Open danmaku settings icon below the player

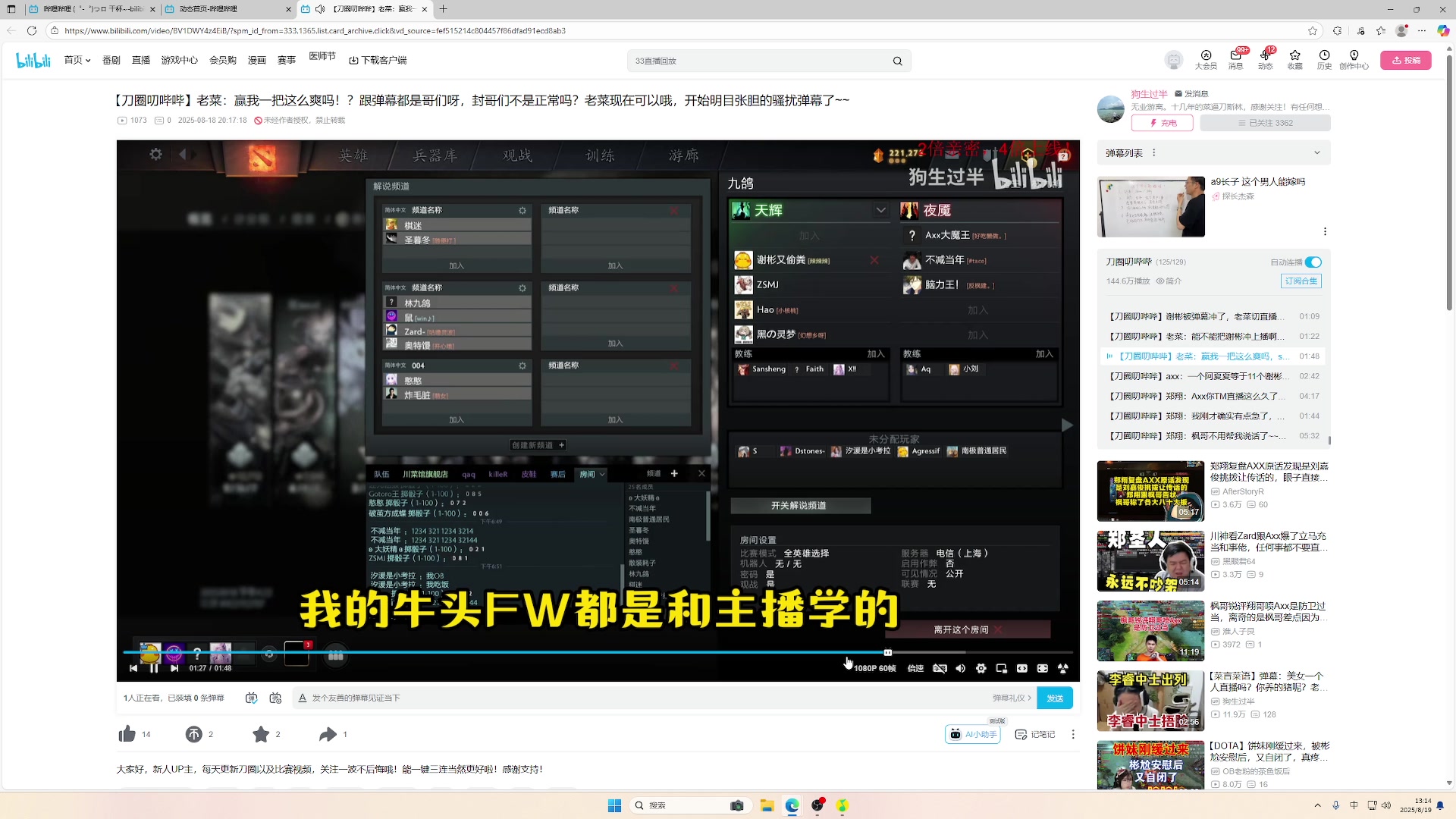(275, 698)
